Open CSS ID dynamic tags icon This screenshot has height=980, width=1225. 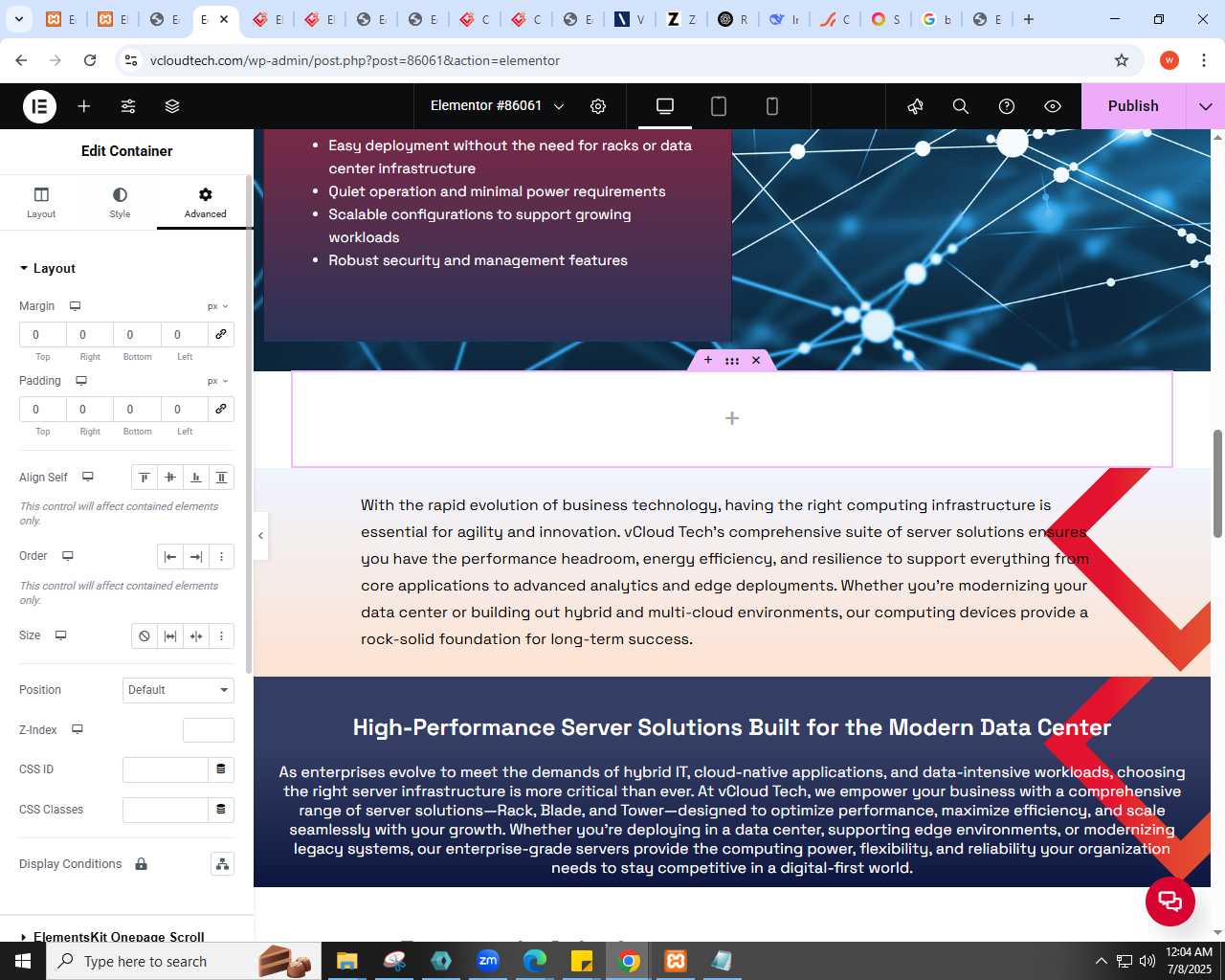click(x=221, y=769)
